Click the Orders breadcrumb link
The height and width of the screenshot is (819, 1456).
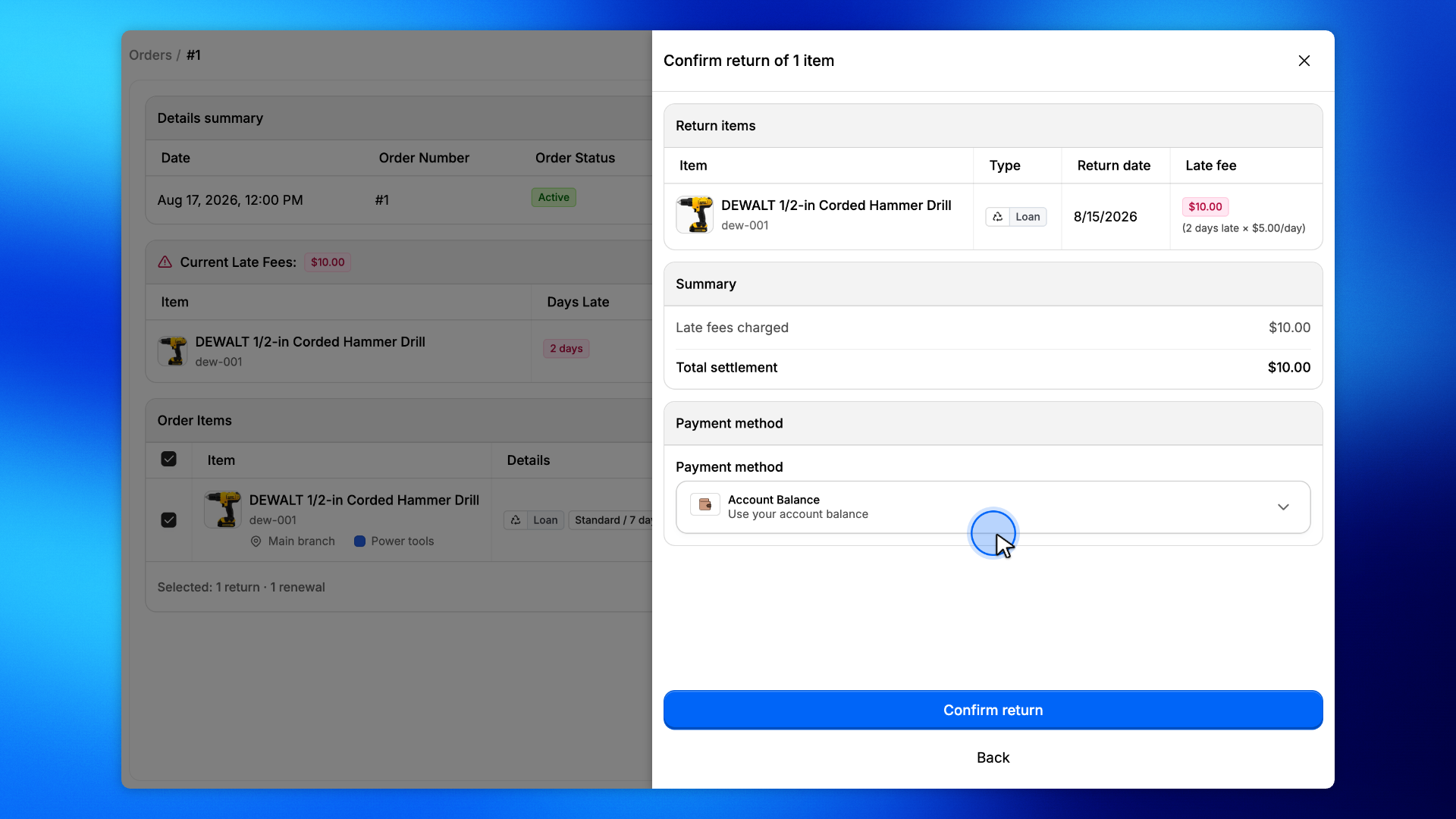coord(150,55)
